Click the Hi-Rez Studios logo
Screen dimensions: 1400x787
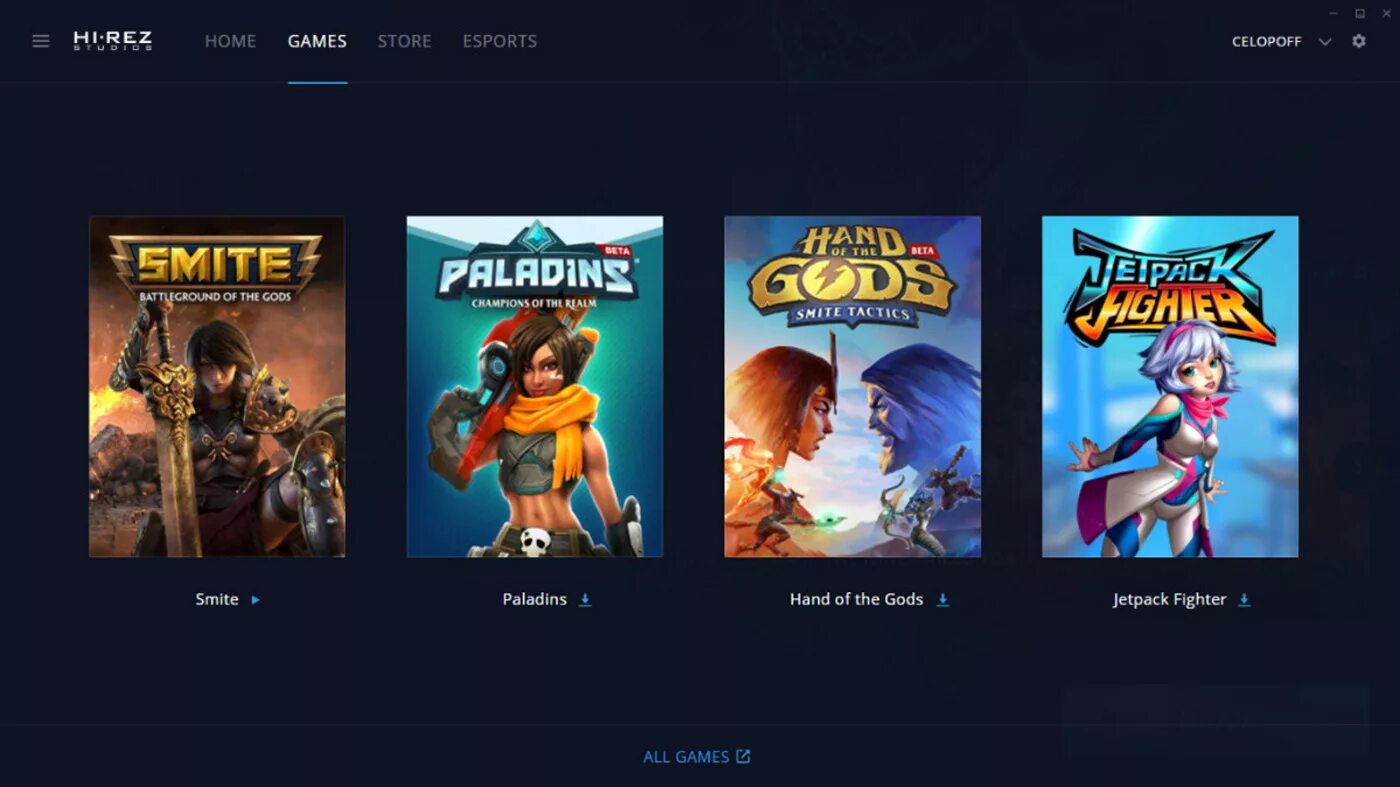pyautogui.click(x=113, y=41)
